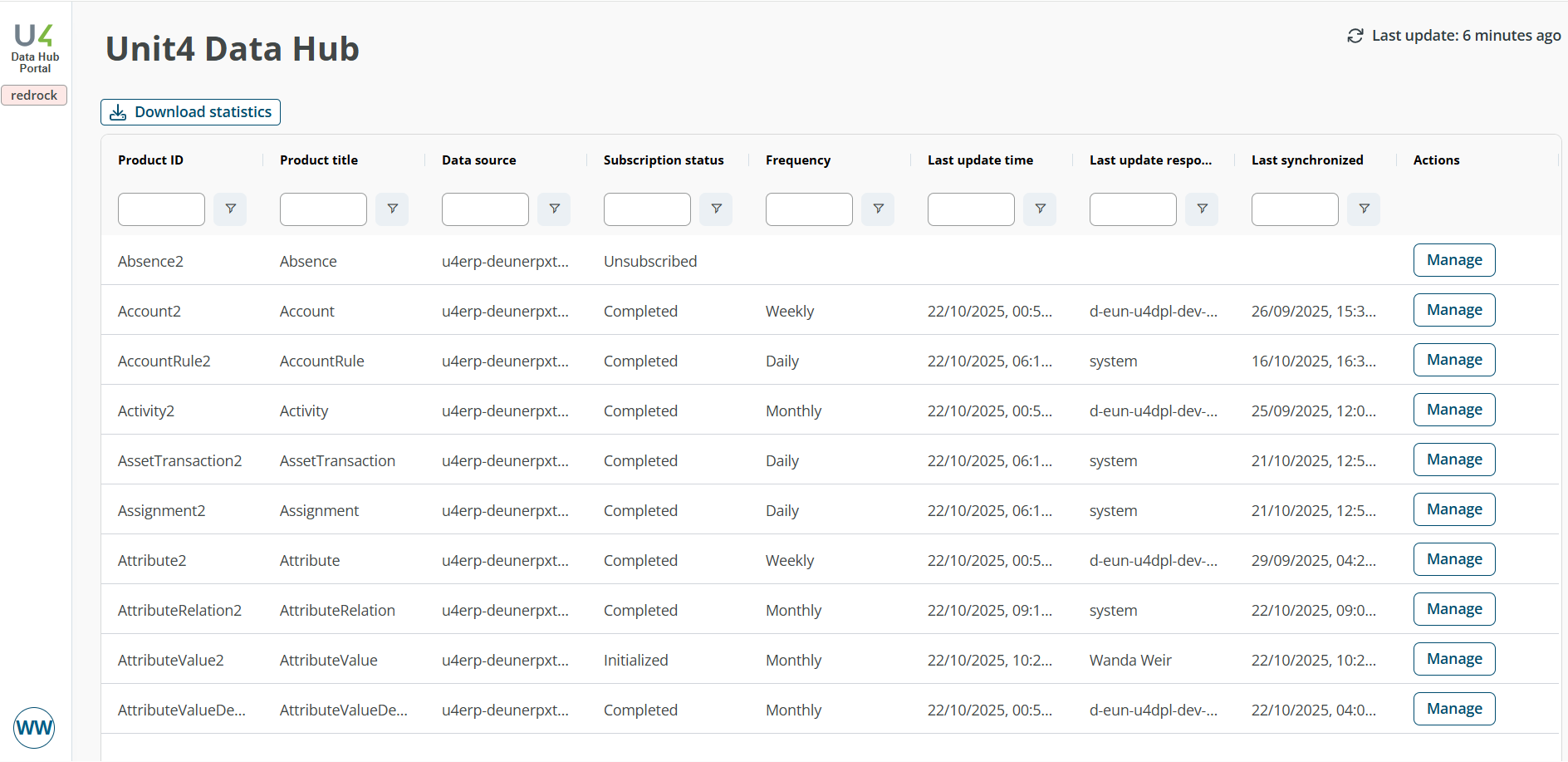Viewport: 1568px width, 762px height.
Task: Click the Subscription status filter input field
Action: coord(646,209)
